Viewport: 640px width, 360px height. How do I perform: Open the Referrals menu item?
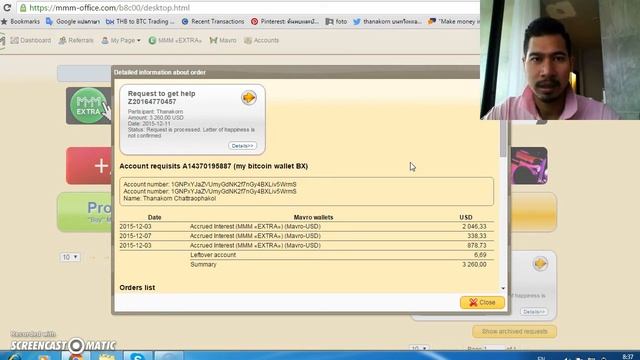click(76, 40)
